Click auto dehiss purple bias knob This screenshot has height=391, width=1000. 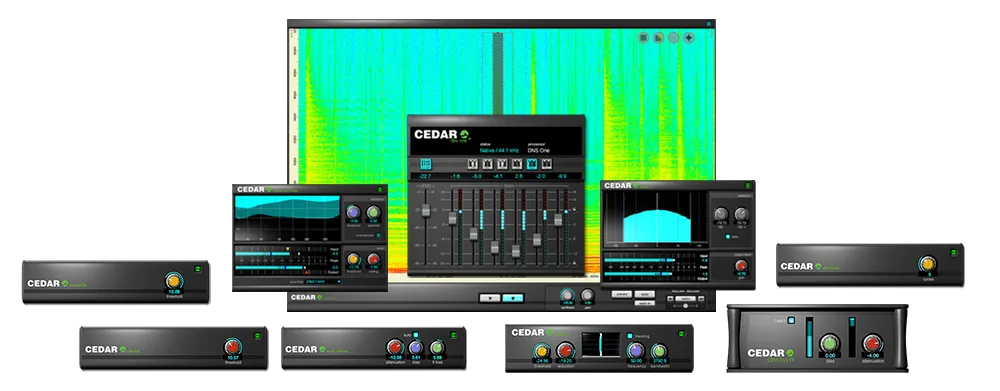(415, 348)
